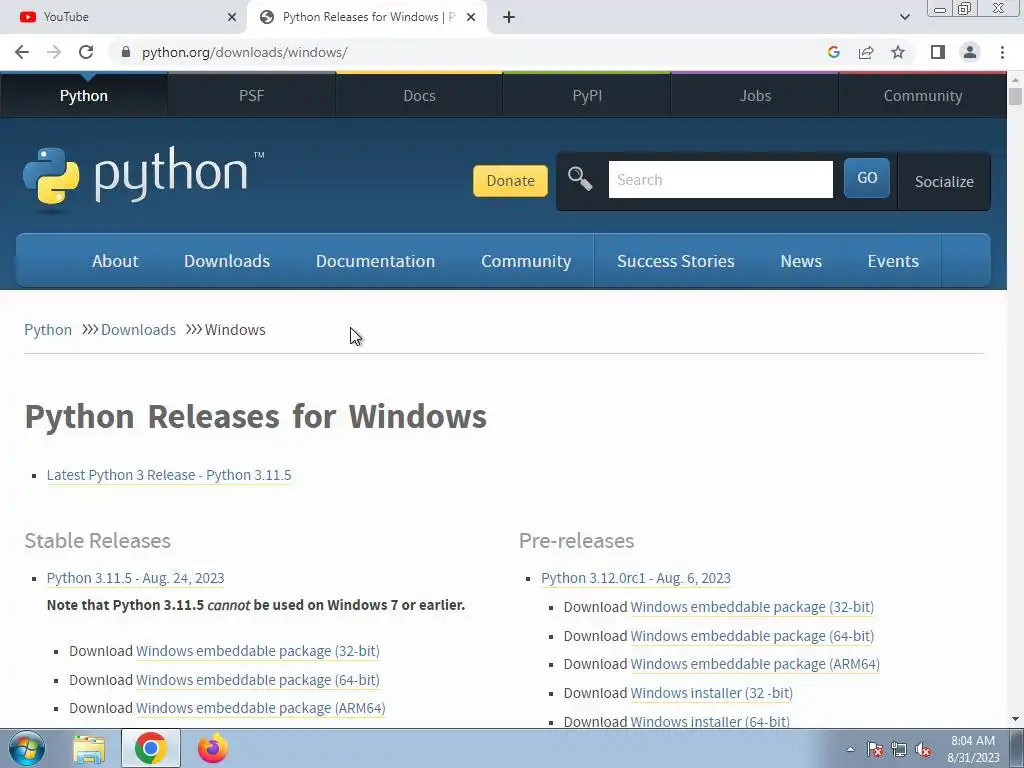Click the taskbar clock and date
Viewport: 1024px width, 768px height.
coord(973,749)
